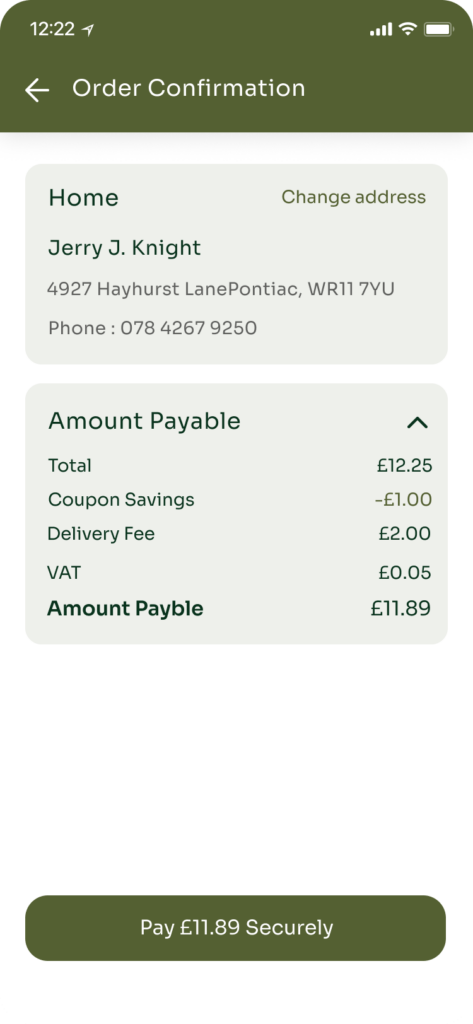473x1024 pixels.
Task: Tap the bold Amount Payble £11.89 row
Action: point(240,609)
